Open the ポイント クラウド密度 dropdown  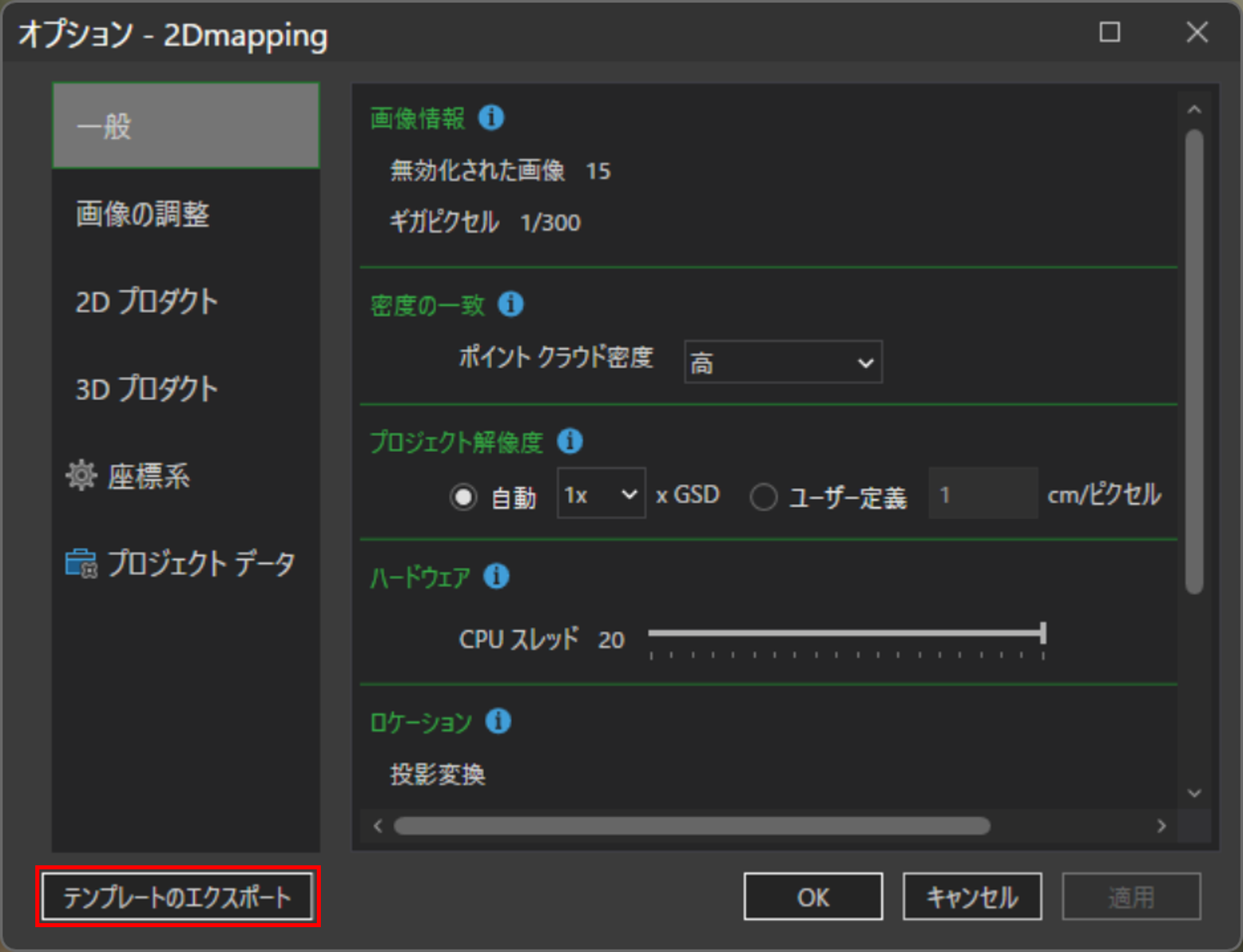[x=783, y=362]
